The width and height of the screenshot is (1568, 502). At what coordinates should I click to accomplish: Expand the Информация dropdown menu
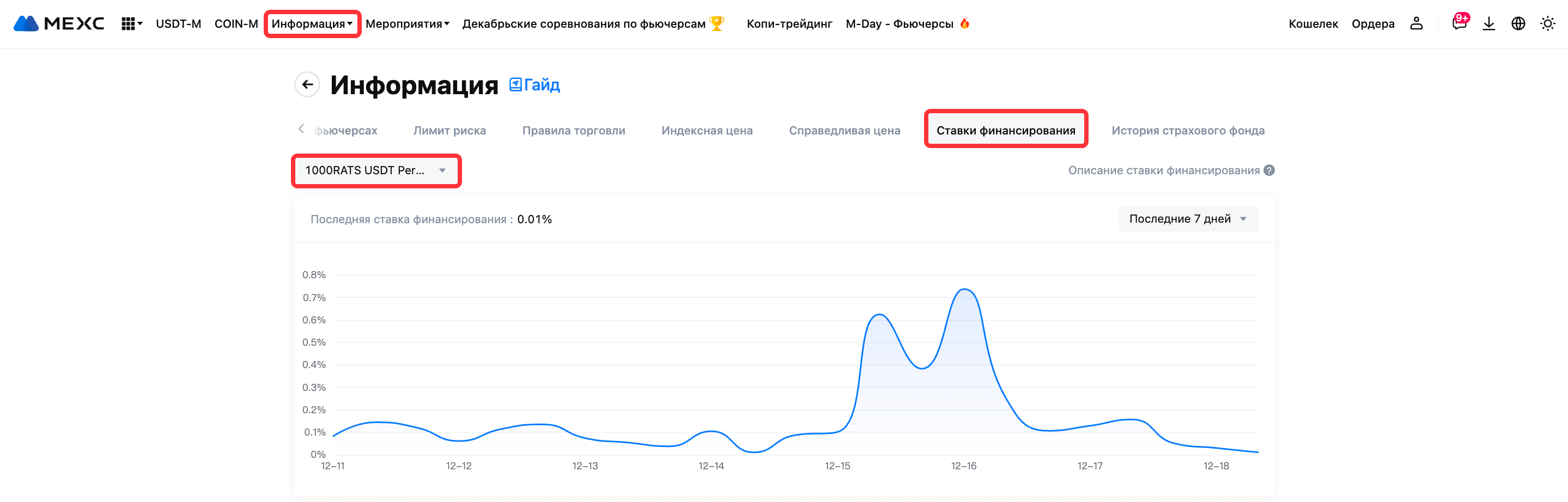312,24
